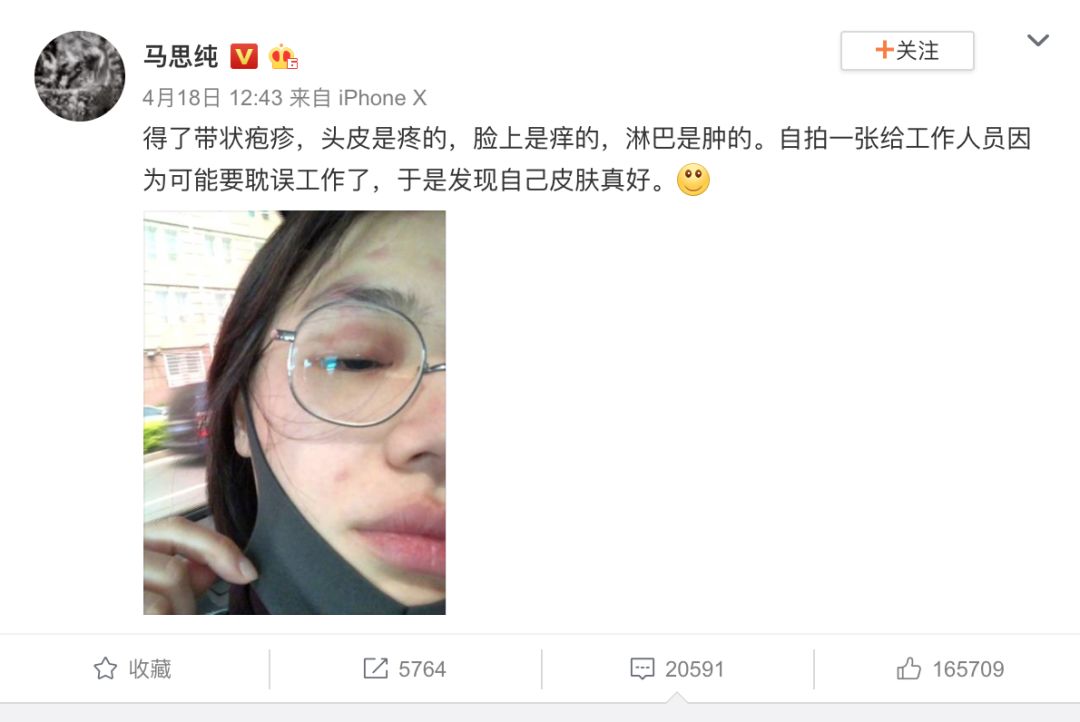Bookmark the post via 收藏 label
The image size is (1080, 722).
point(149,669)
